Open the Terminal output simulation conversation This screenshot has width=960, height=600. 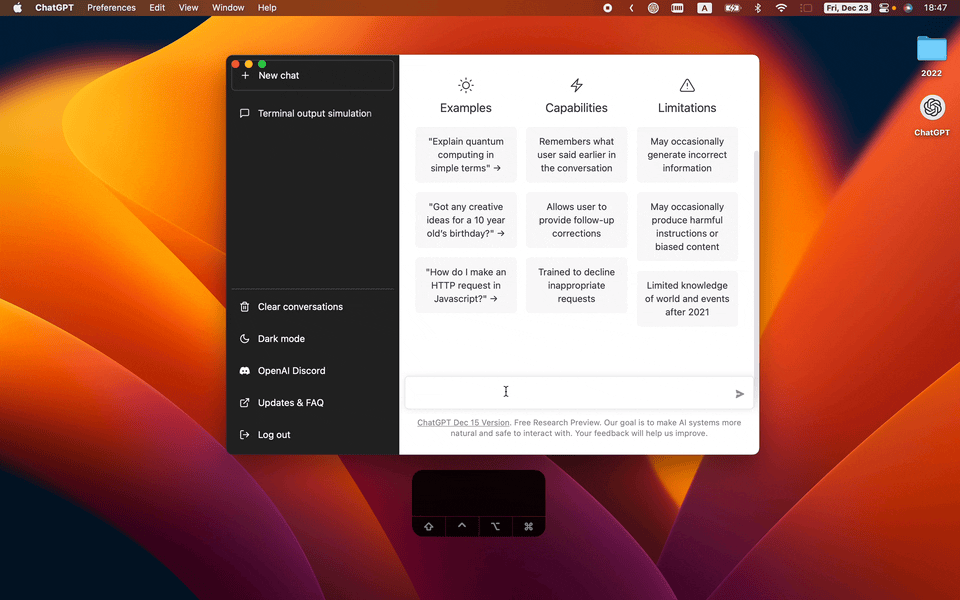(314, 114)
